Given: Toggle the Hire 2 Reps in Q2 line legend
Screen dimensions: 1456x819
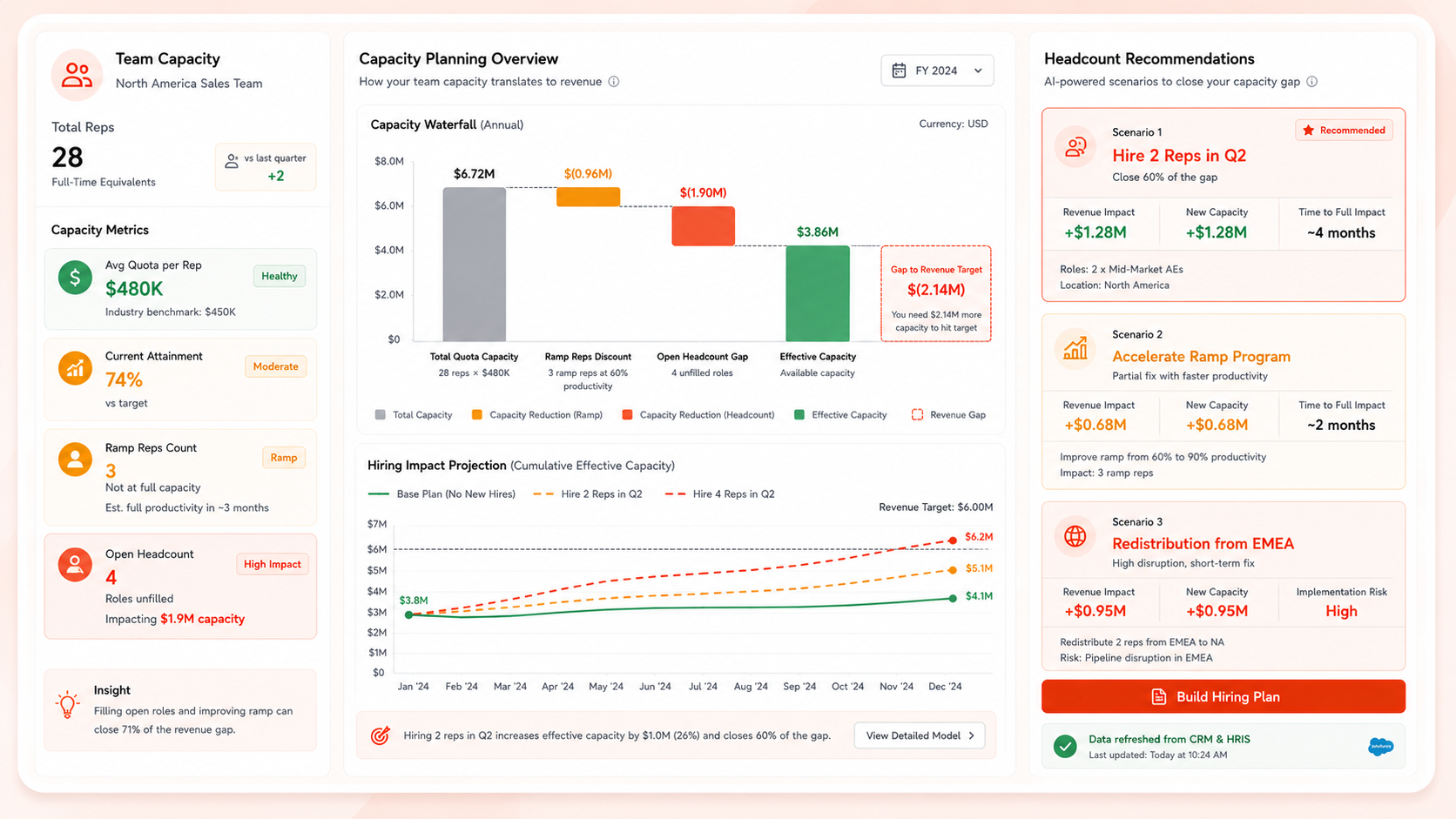Looking at the screenshot, I should pyautogui.click(x=588, y=493).
